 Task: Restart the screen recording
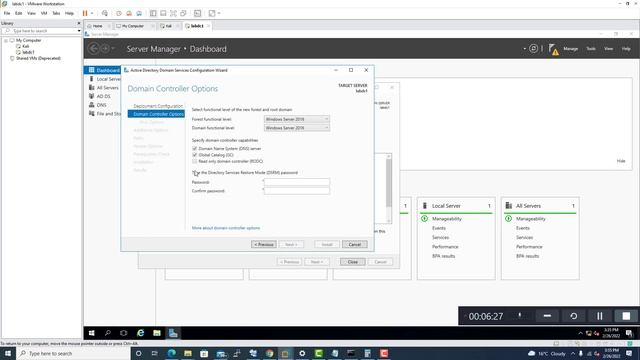click(573, 316)
